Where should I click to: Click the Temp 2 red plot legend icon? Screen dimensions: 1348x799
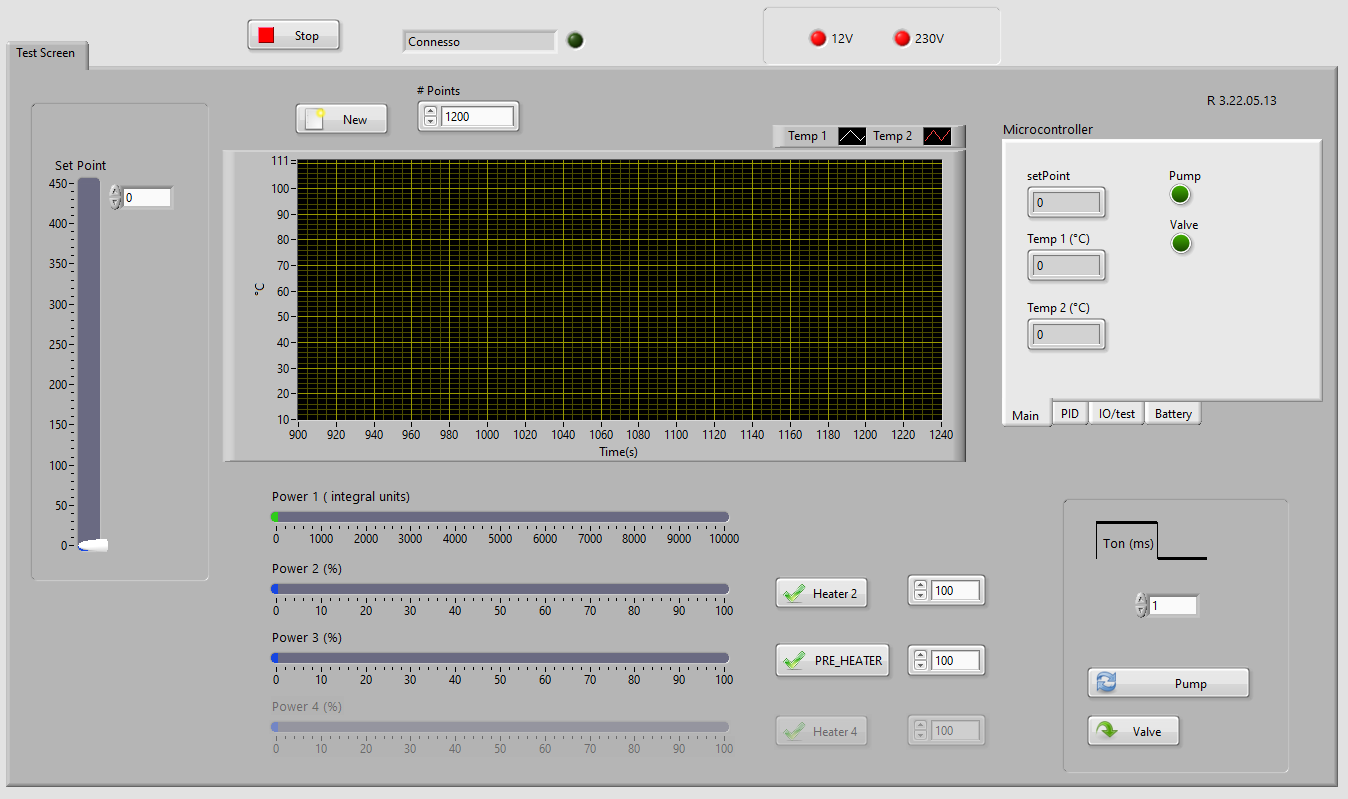(937, 136)
